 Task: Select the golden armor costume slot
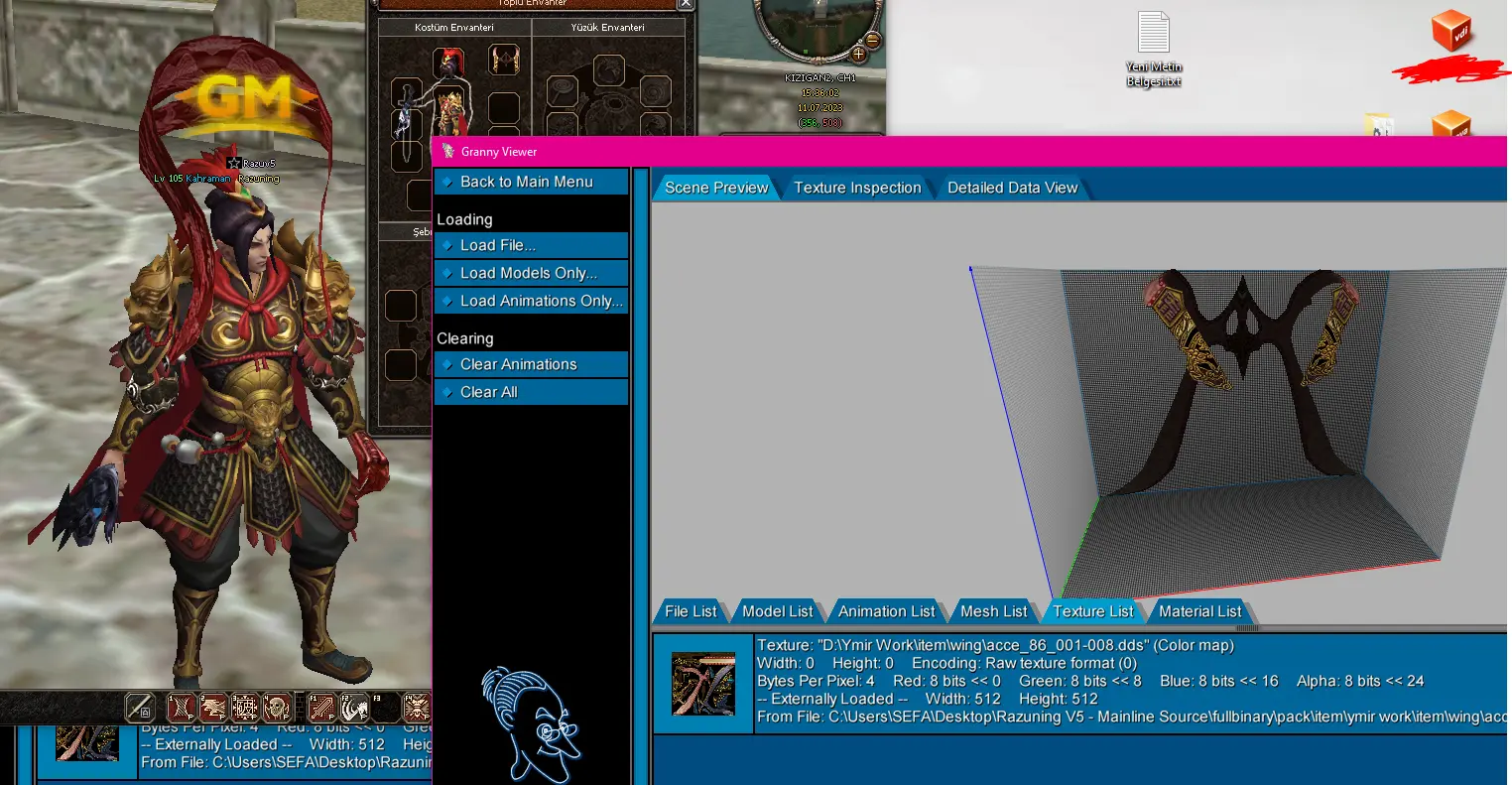point(448,111)
